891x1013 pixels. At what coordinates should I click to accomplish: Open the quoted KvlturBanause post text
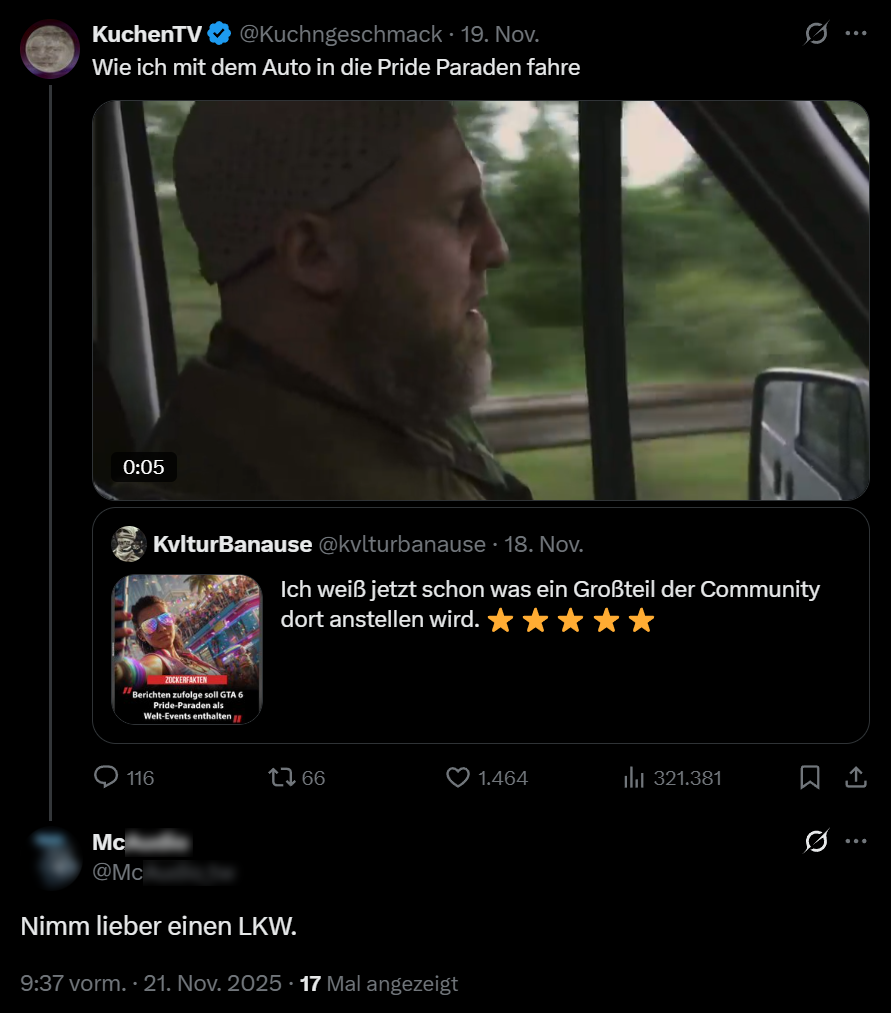tap(550, 604)
